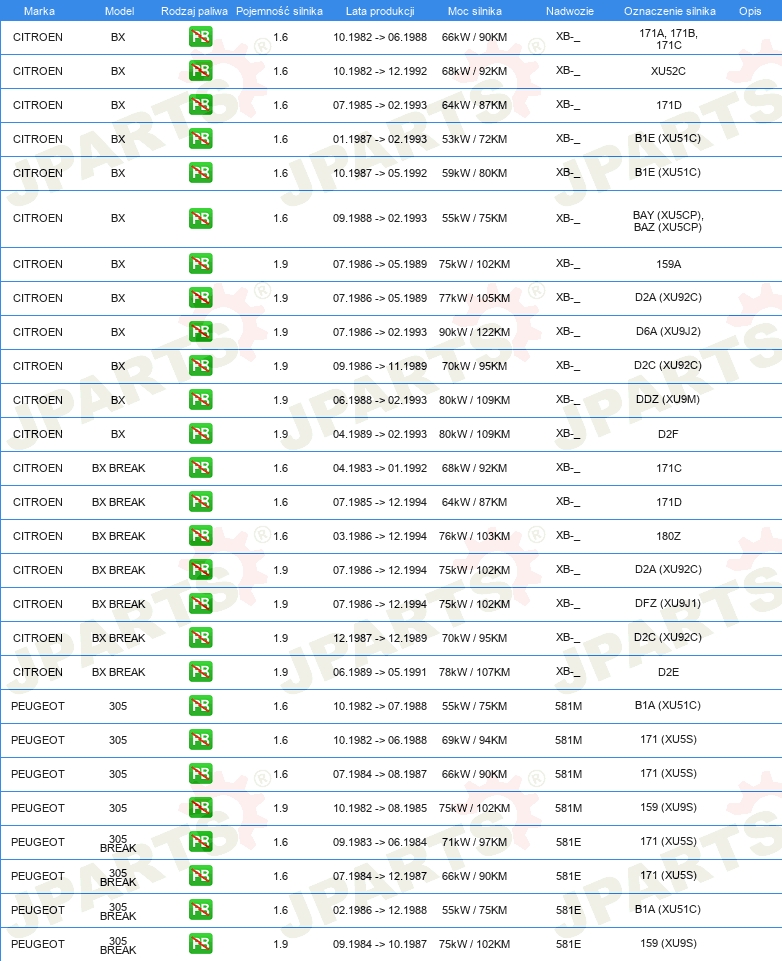Click fuel icon in 71kW / 97KM row
The width and height of the screenshot is (782, 961).
click(200, 842)
